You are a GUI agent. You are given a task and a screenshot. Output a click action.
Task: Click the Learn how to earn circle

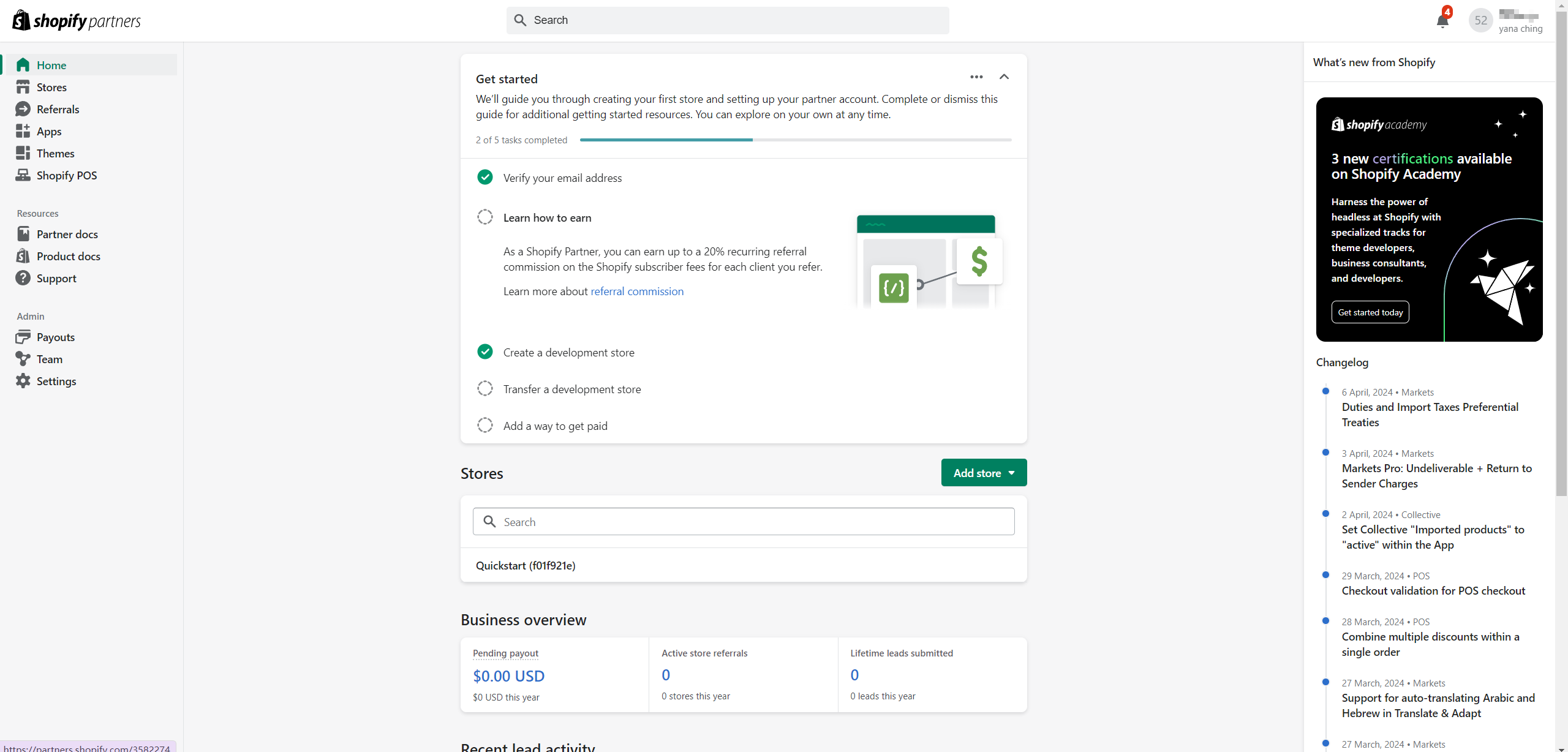point(484,217)
